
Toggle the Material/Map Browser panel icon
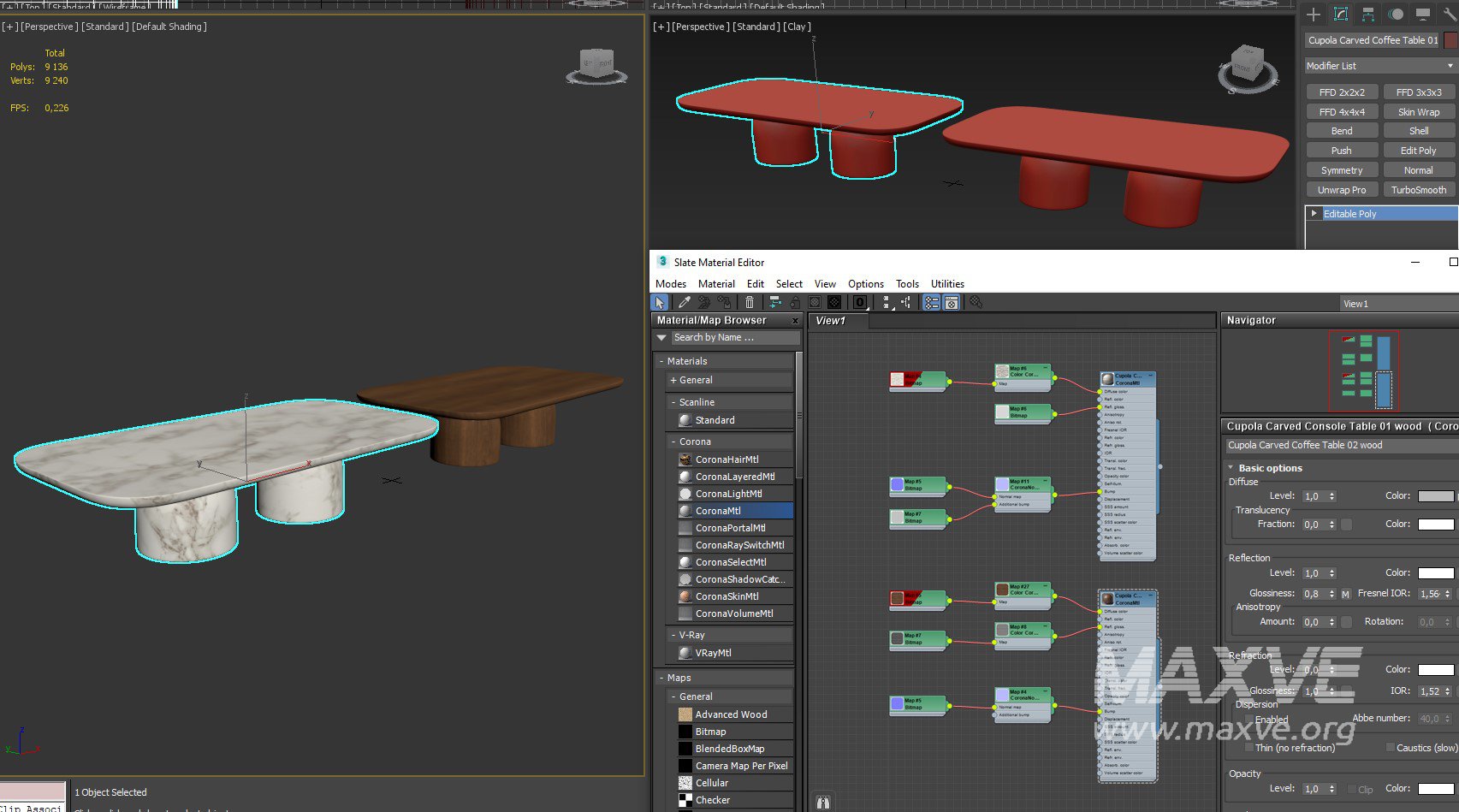(931, 302)
